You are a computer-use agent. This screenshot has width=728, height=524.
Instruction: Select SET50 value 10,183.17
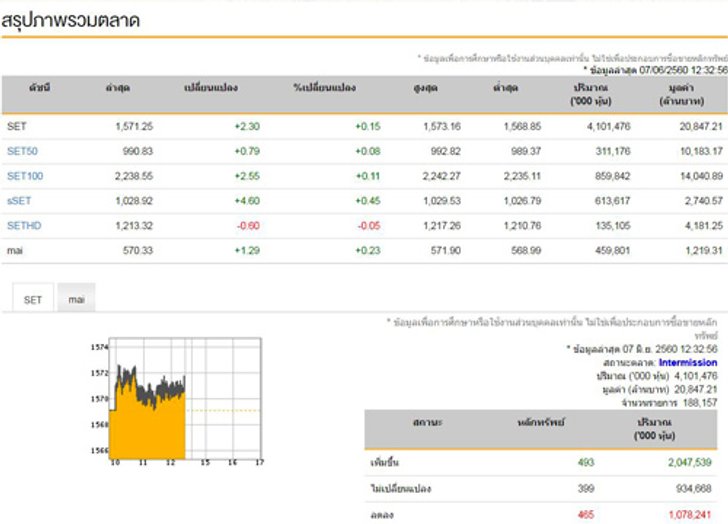coord(701,151)
